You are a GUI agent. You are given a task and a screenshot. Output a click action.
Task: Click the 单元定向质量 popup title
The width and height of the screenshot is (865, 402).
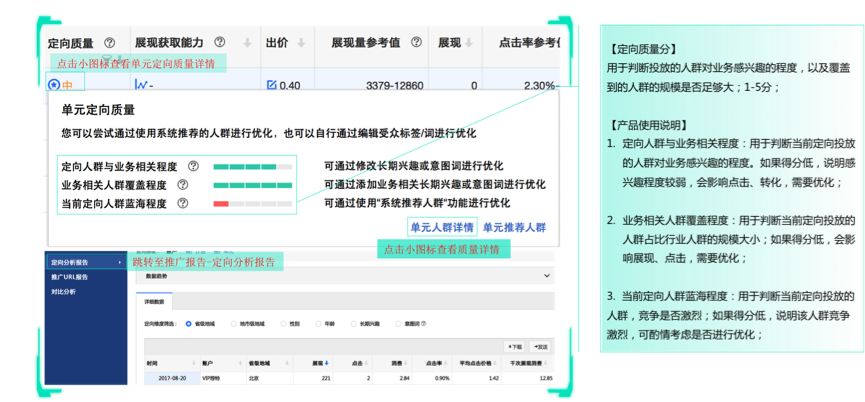98,110
